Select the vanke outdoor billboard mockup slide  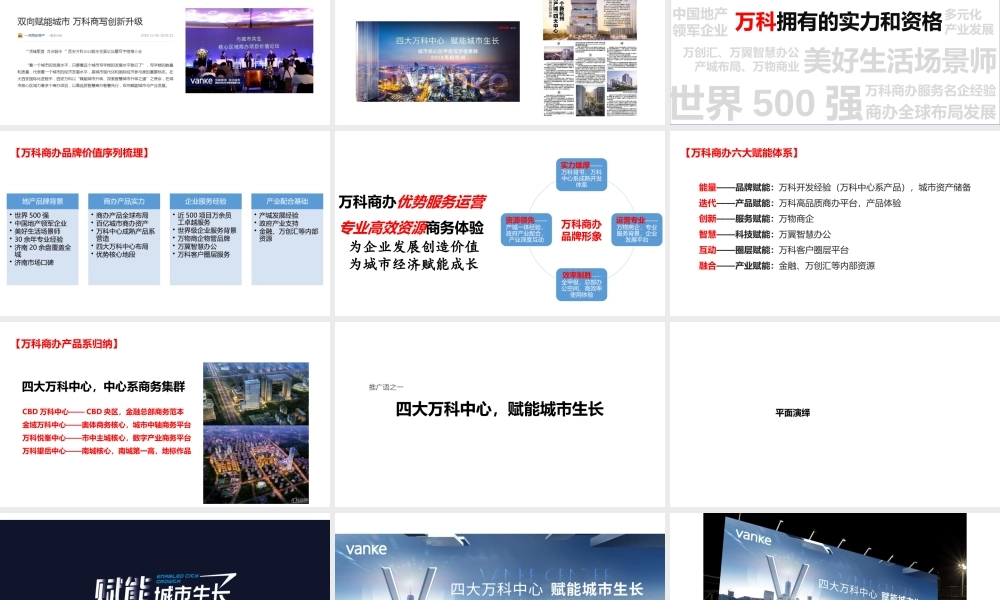[835, 557]
